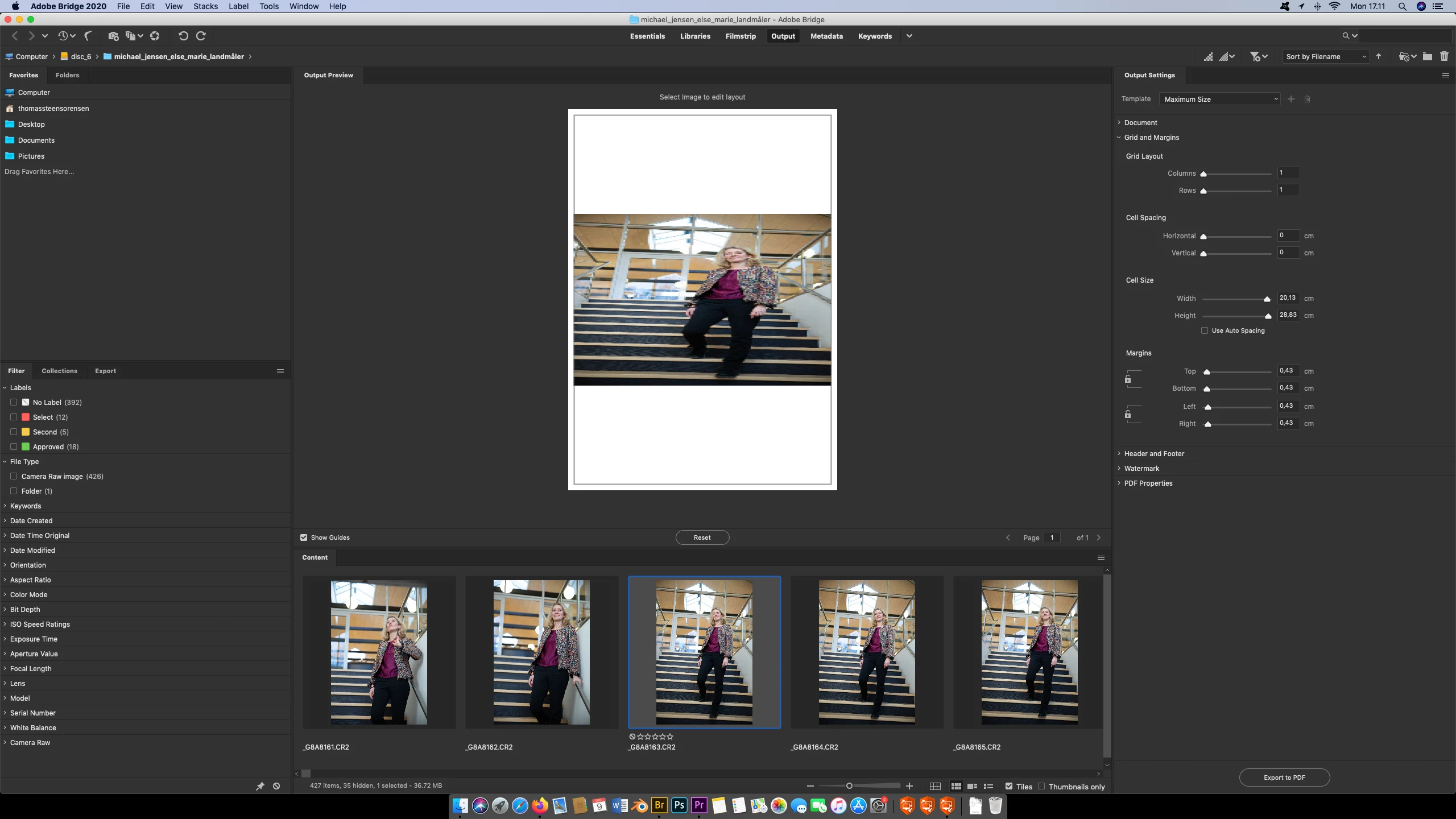The image size is (1456, 819).
Task: Click the filter by rating funnel icon
Action: [1255, 56]
